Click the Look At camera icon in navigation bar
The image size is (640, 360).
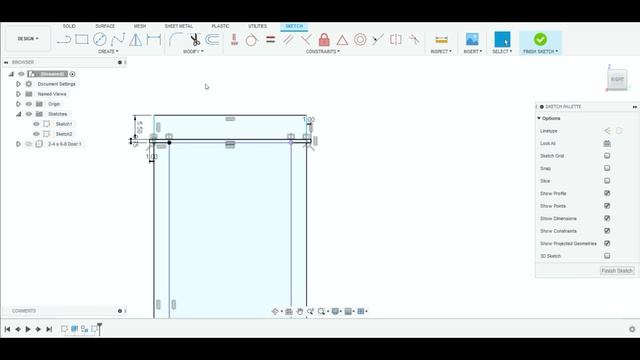tap(289, 311)
